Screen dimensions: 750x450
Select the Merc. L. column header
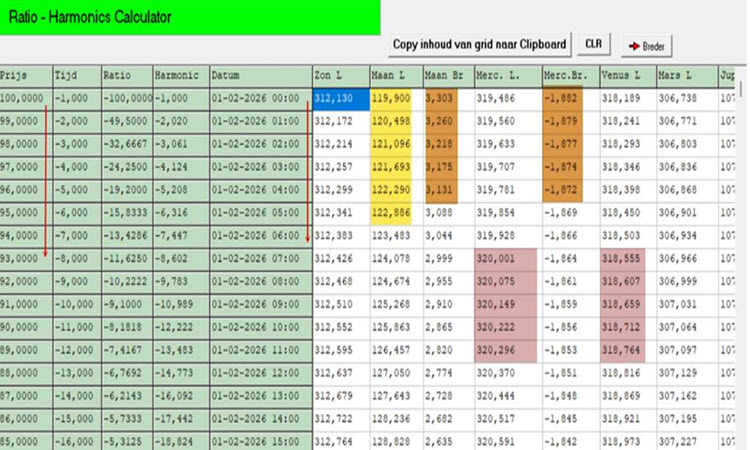[x=508, y=76]
